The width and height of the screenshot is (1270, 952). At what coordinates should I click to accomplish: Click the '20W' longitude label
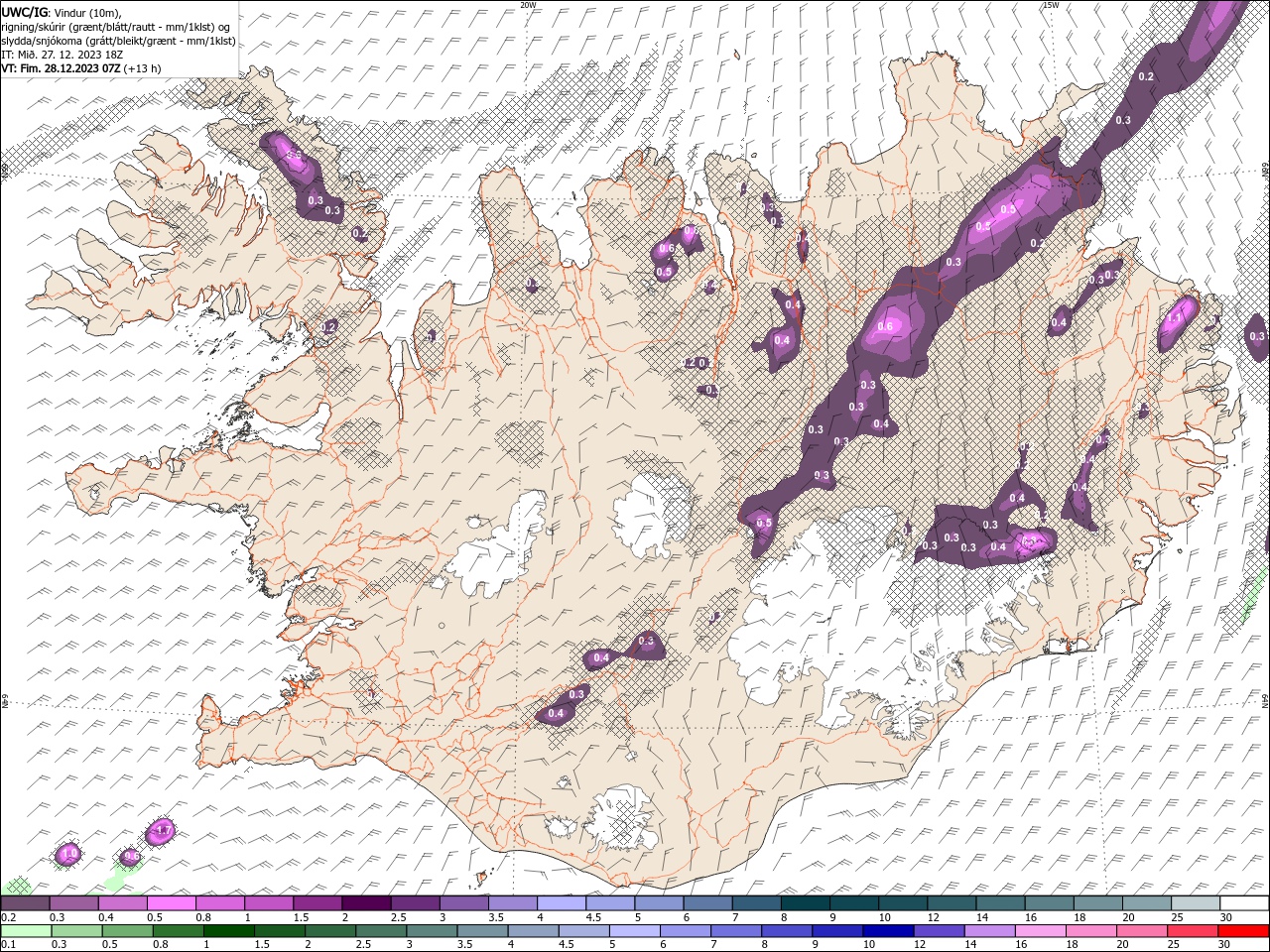click(x=528, y=5)
